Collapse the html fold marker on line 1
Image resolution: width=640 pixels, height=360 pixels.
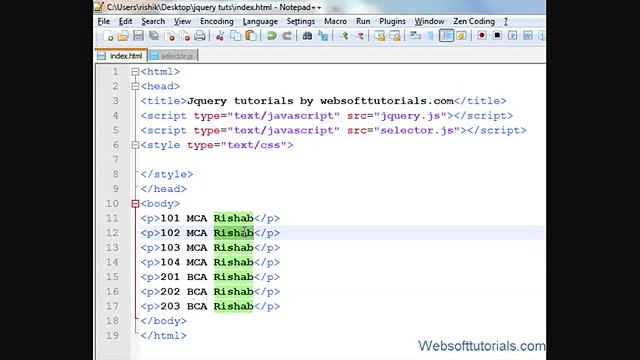pos(135,72)
